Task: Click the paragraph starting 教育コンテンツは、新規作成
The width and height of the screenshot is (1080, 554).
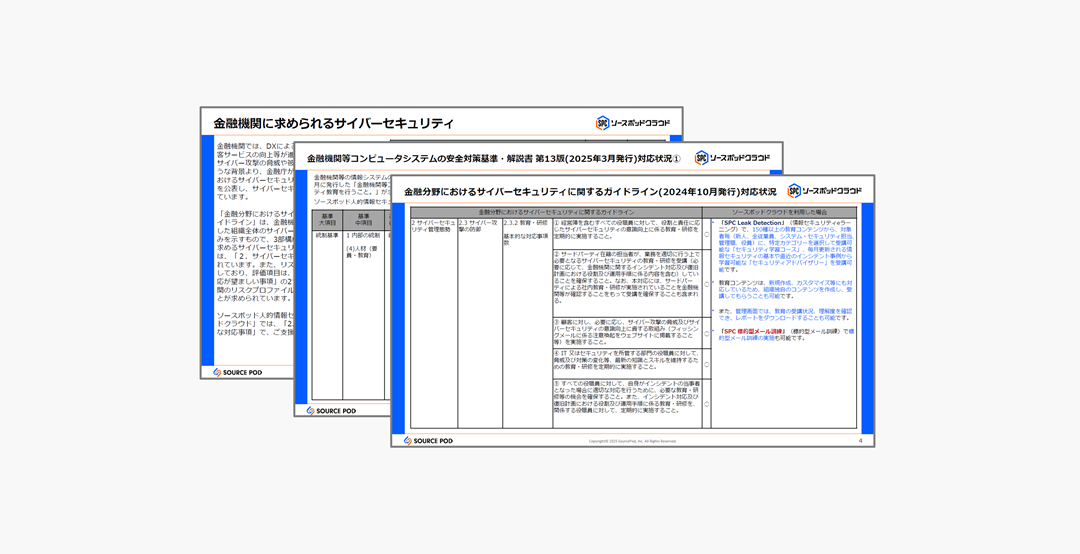Action: [786, 289]
